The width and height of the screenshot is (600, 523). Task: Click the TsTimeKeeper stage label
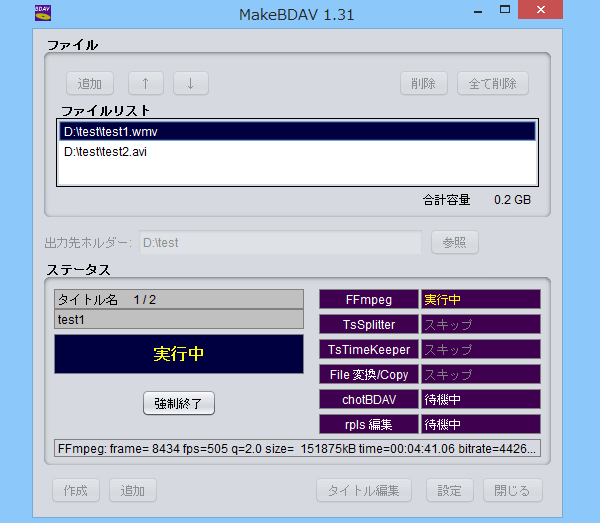[369, 349]
